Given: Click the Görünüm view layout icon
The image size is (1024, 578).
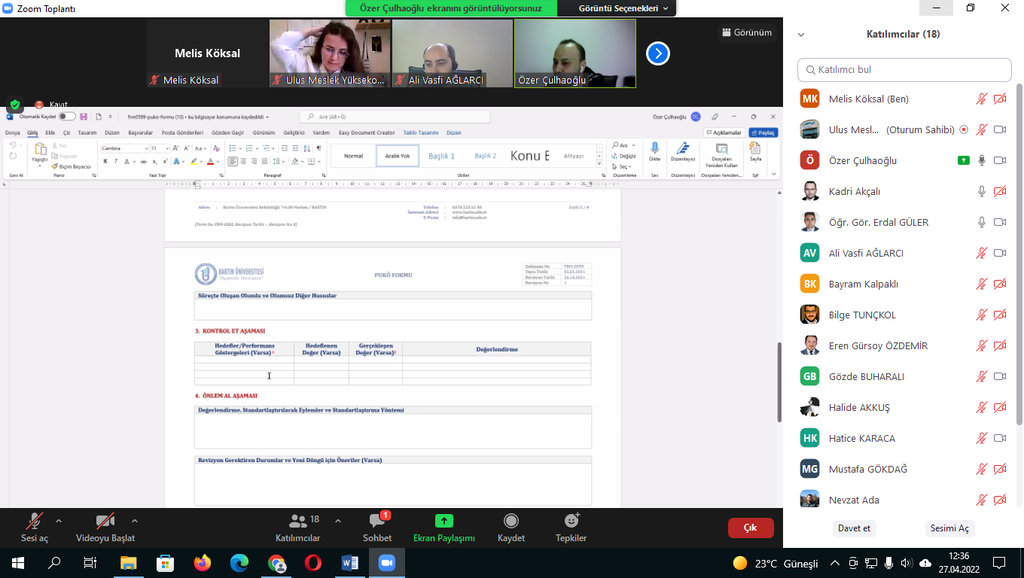Looking at the screenshot, I should (746, 32).
